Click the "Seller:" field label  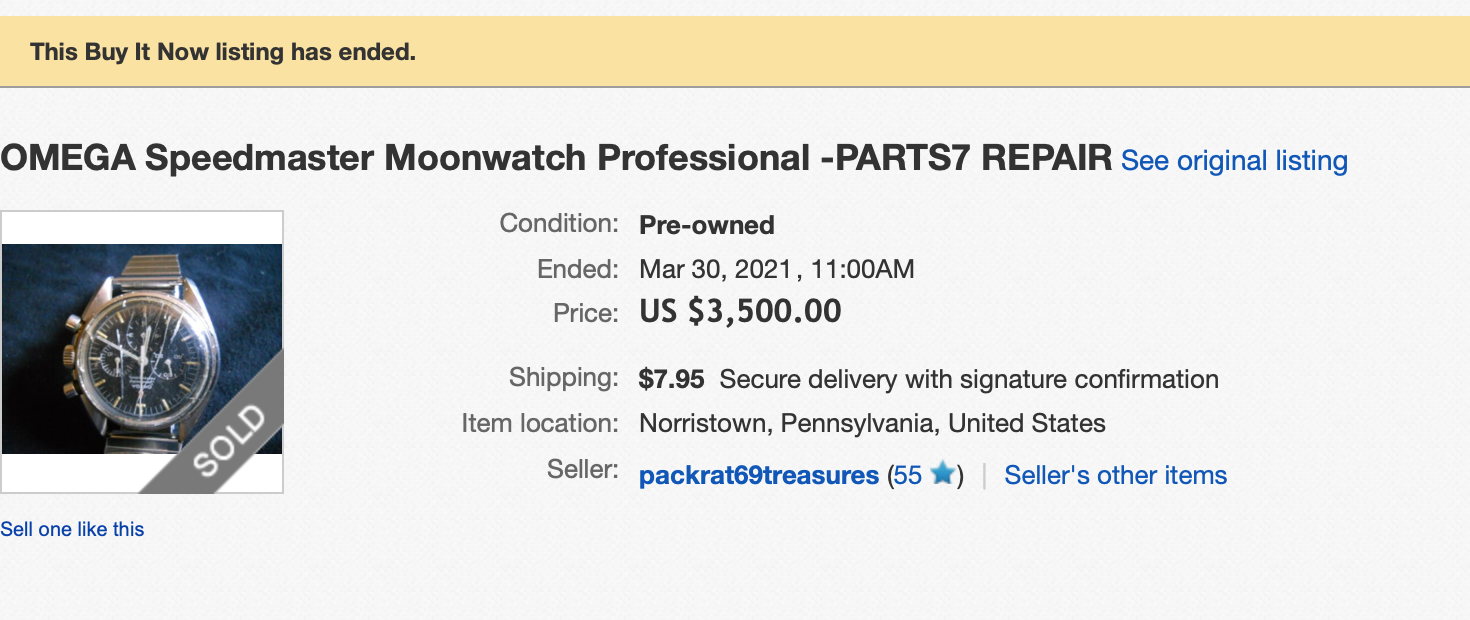(x=583, y=468)
